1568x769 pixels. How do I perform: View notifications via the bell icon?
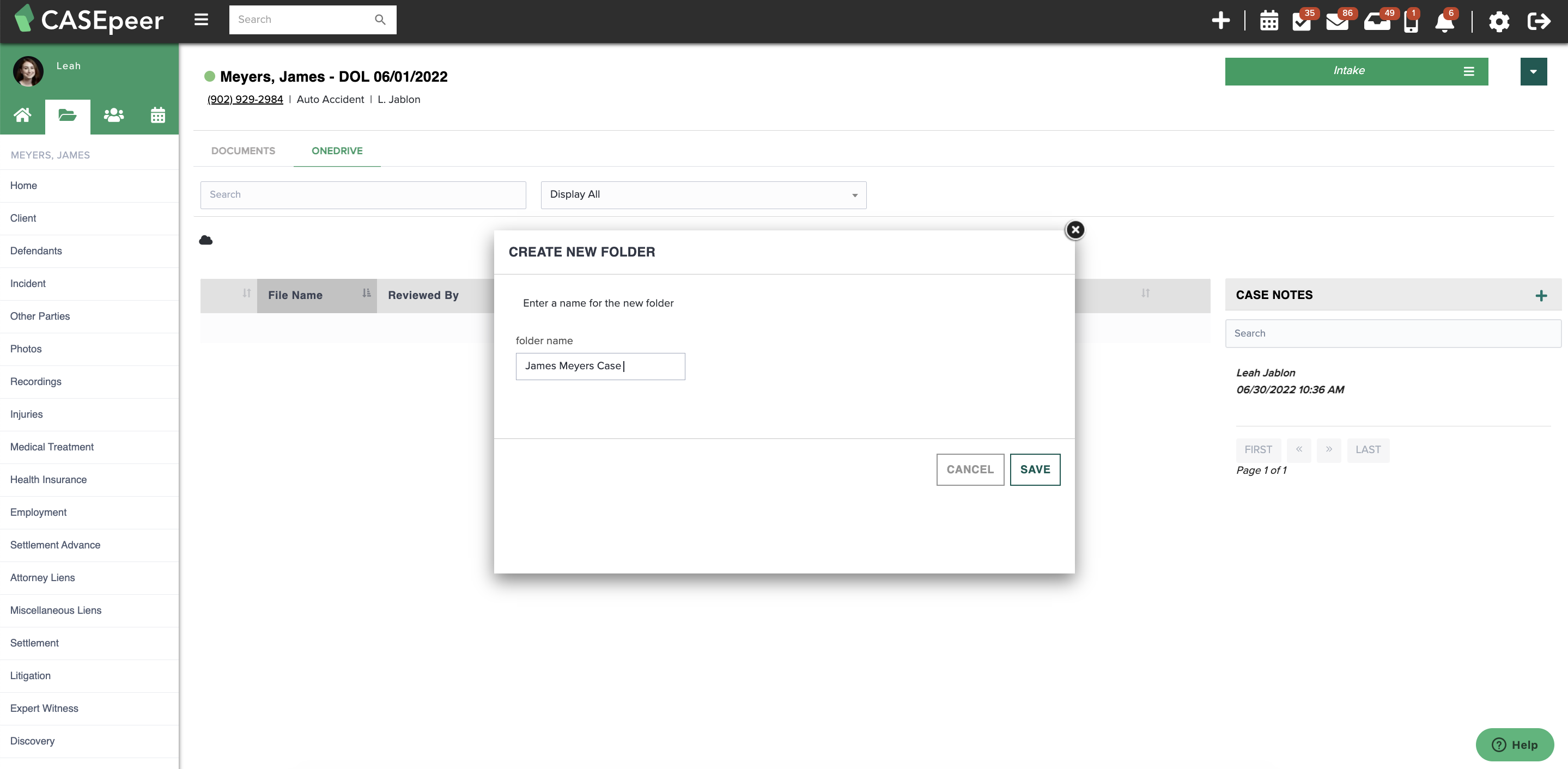pos(1444,22)
